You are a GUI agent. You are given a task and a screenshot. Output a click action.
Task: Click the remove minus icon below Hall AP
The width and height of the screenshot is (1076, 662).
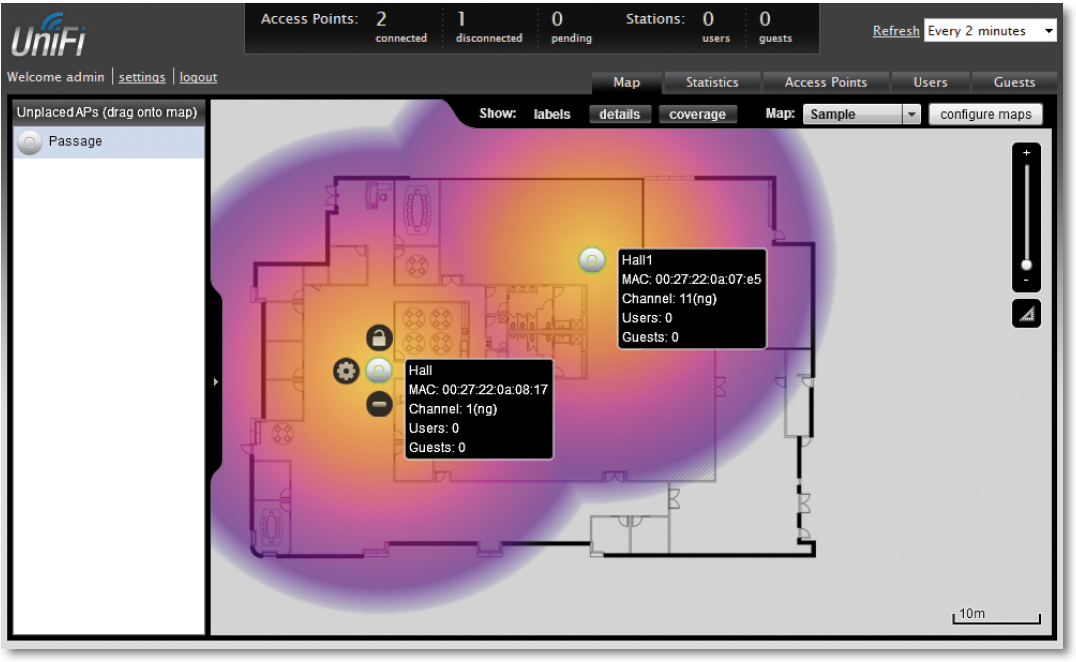click(379, 404)
